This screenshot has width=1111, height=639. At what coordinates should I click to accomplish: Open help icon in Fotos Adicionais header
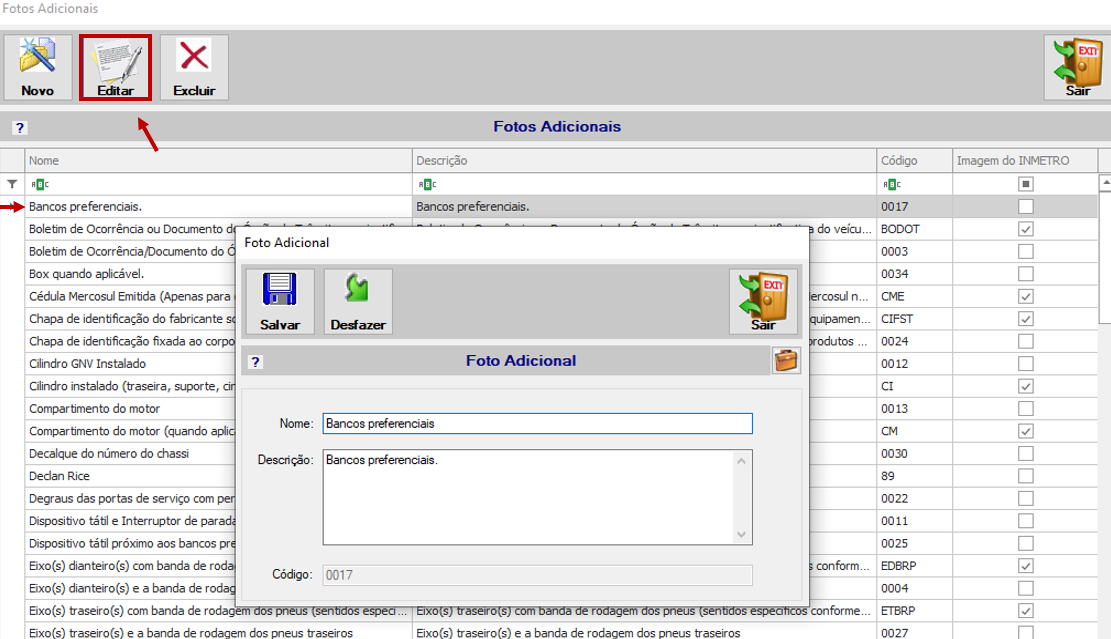pyautogui.click(x=19, y=128)
